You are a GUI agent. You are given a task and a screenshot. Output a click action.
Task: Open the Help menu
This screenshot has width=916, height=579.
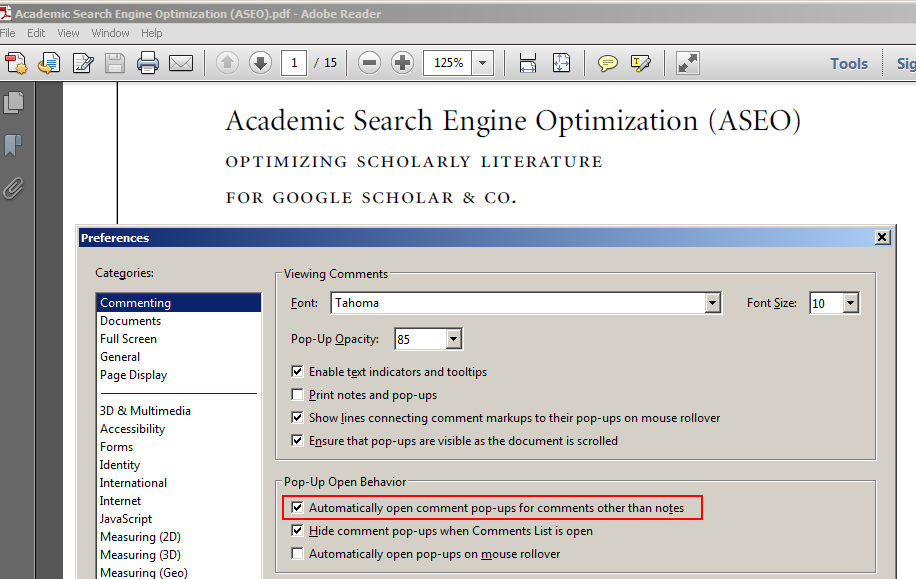(x=151, y=33)
